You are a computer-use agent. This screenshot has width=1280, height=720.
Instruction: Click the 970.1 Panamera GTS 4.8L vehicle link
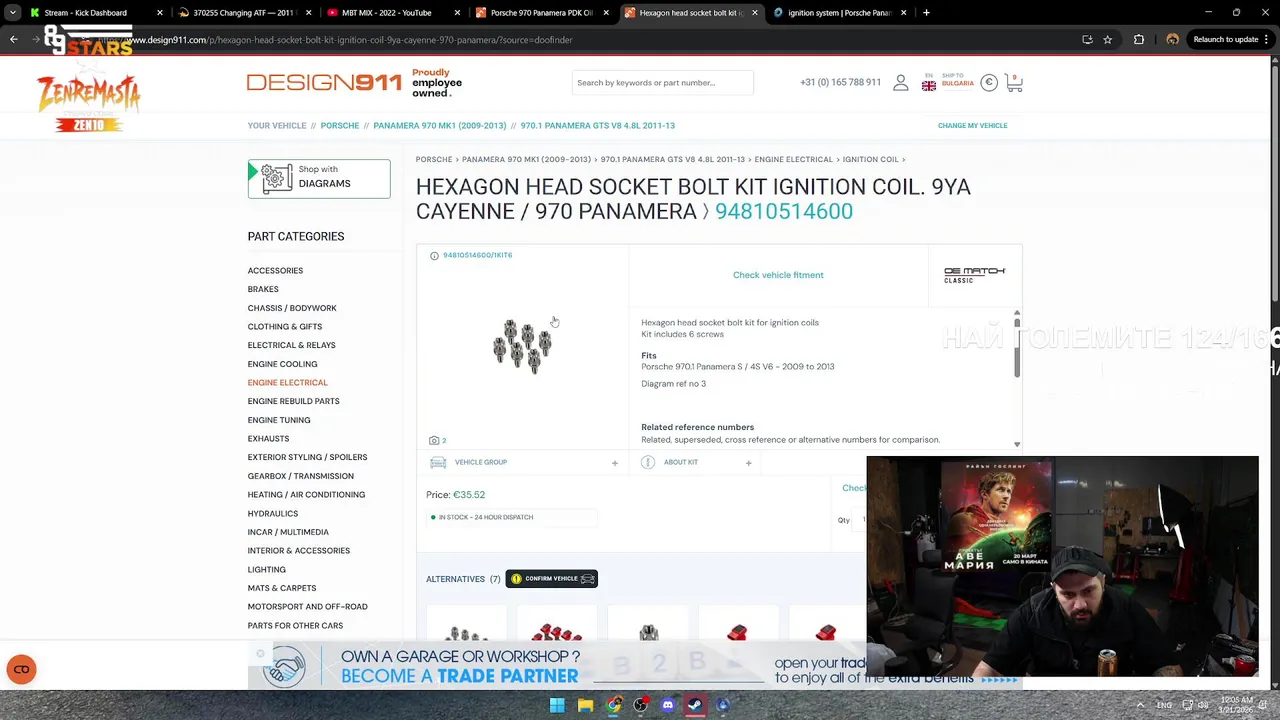coord(598,126)
